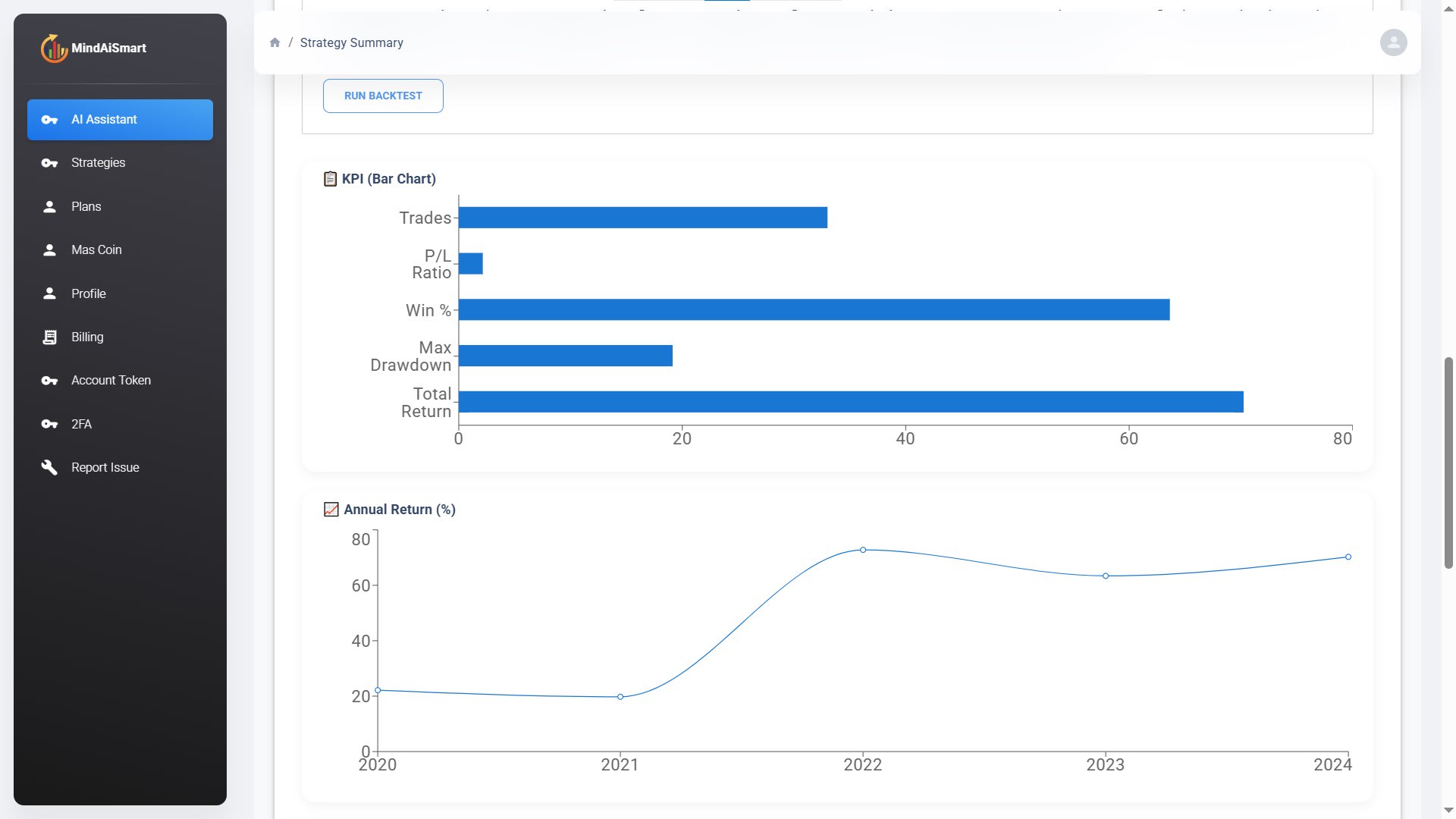Click the 2FA key icon
1456x819 pixels.
49,424
